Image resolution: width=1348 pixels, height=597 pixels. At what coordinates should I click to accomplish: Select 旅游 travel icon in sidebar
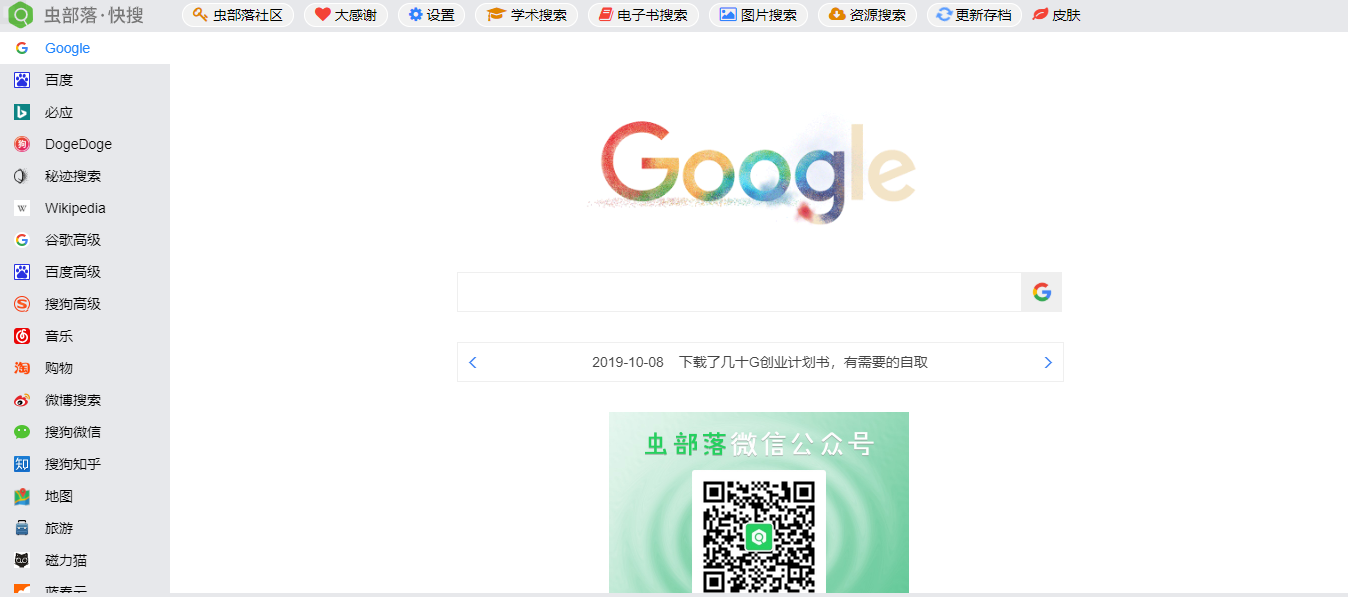pyautogui.click(x=22, y=528)
